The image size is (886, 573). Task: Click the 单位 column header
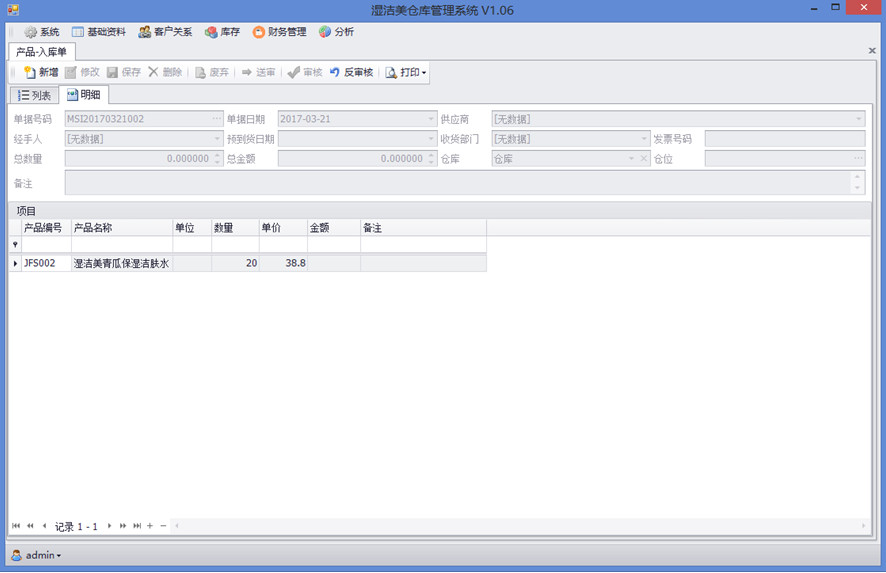coord(192,228)
